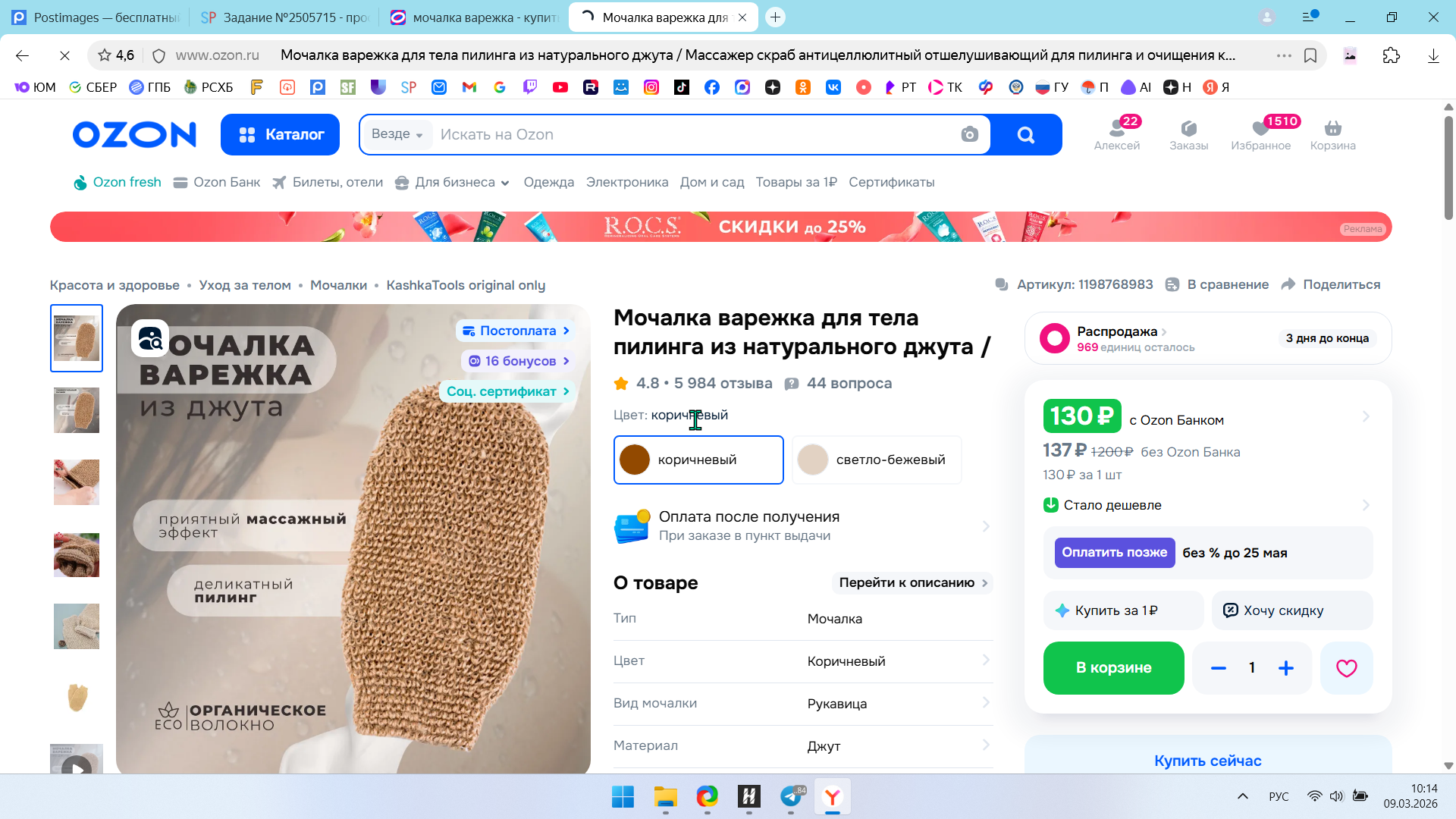This screenshot has height=819, width=1456.
Task: Click similar-image search icon on product photo
Action: coord(150,338)
